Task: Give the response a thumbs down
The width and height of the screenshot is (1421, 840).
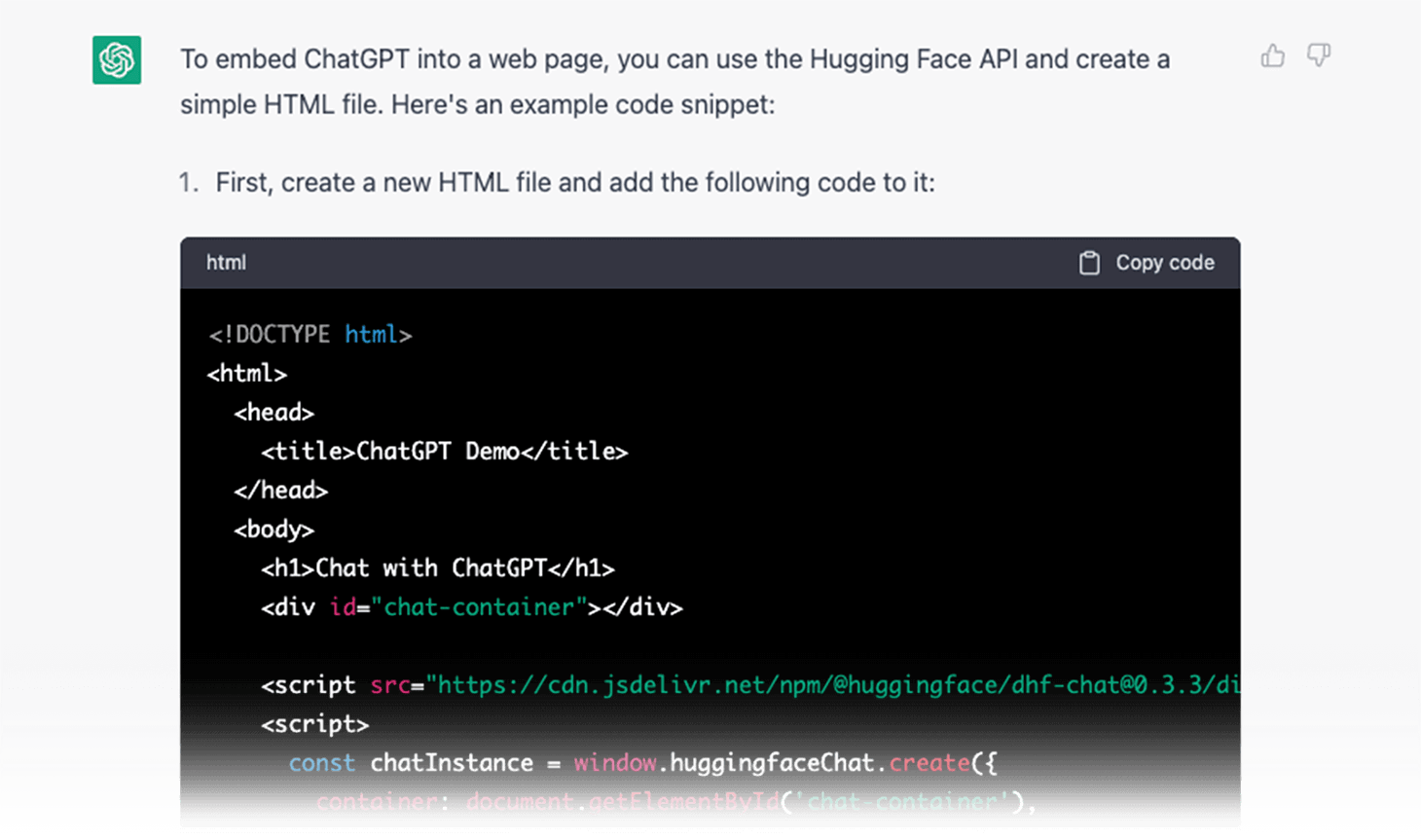Action: click(x=1319, y=55)
